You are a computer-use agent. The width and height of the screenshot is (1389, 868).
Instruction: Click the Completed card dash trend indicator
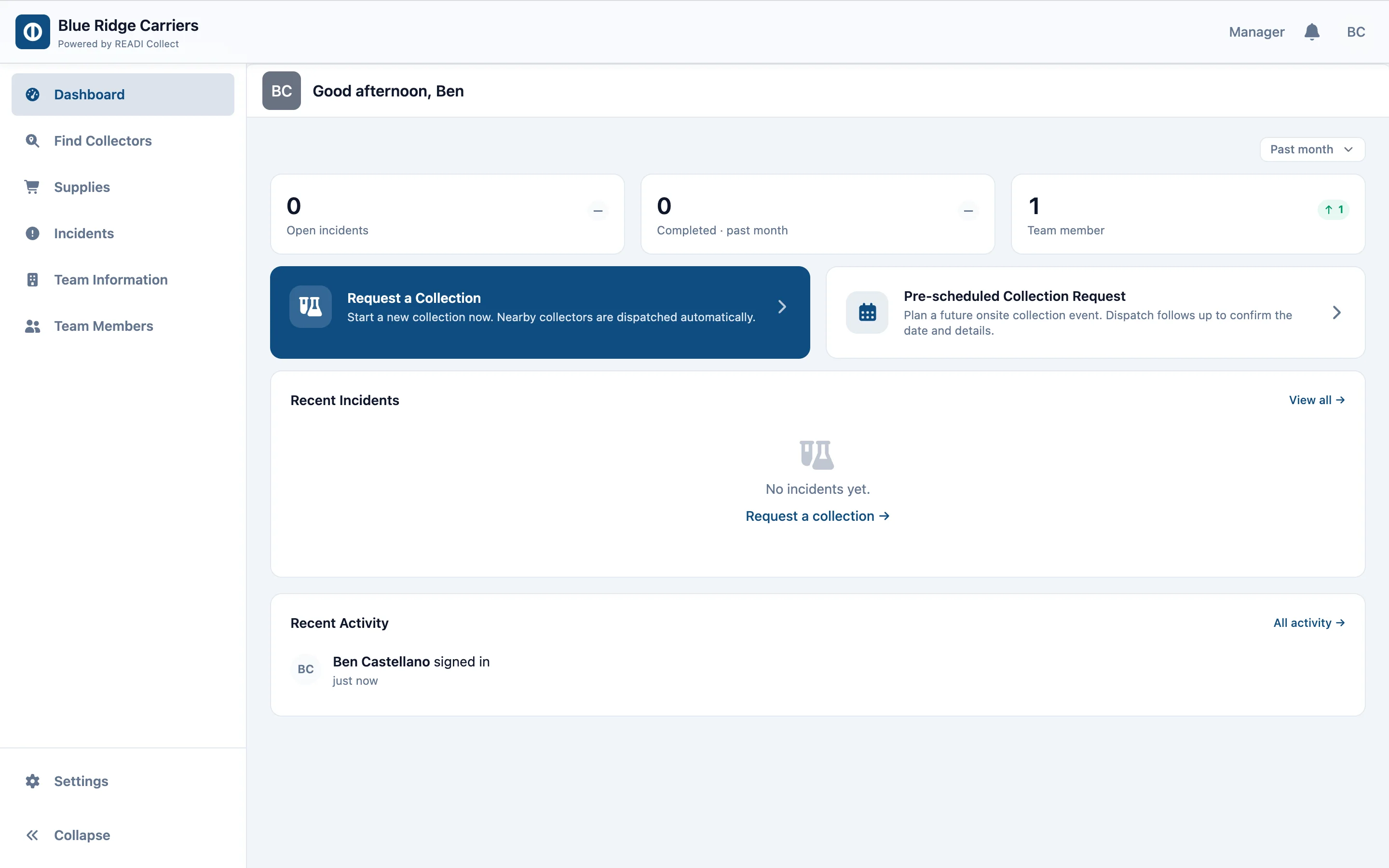968,211
